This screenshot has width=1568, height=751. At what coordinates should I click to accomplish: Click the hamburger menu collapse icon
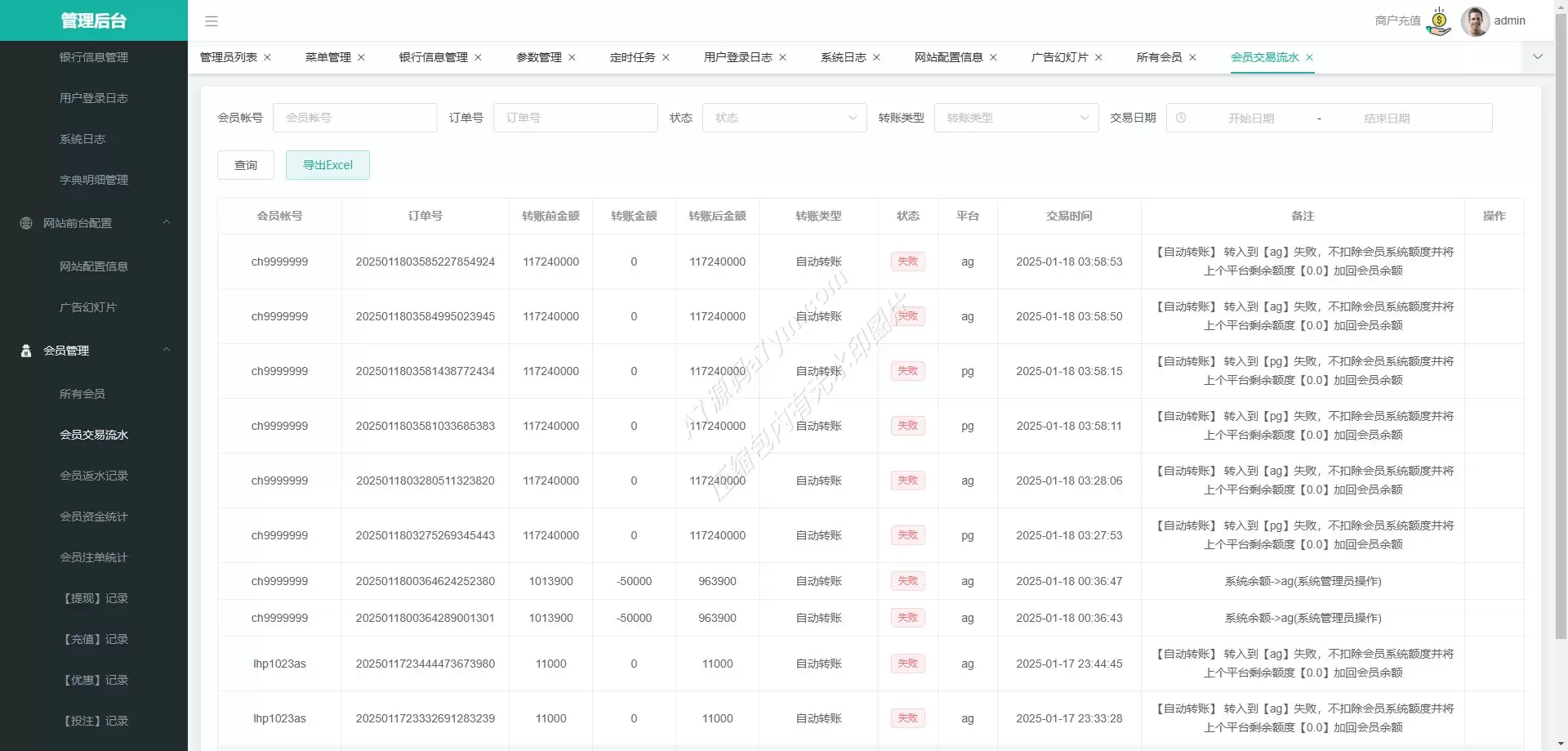coord(211,21)
